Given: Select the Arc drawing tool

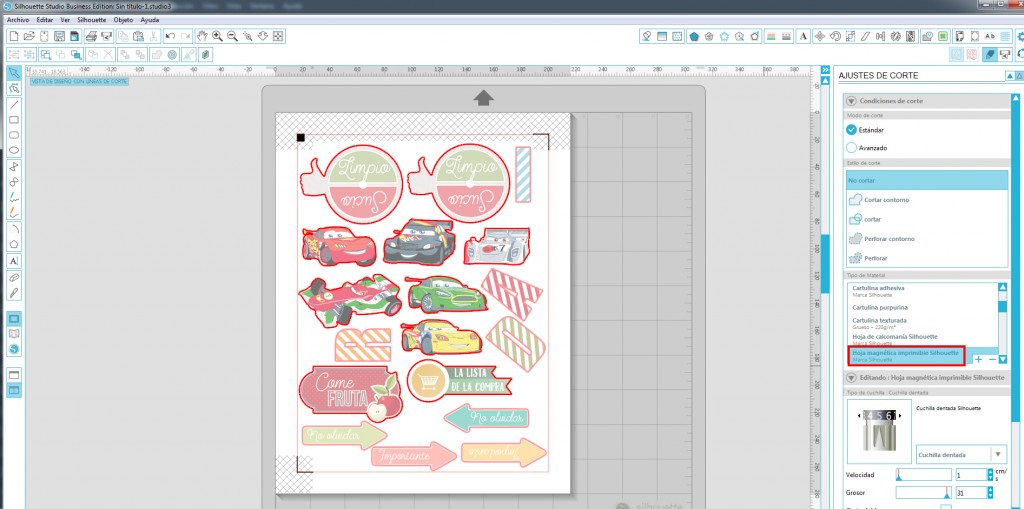Looking at the screenshot, I should [x=14, y=229].
